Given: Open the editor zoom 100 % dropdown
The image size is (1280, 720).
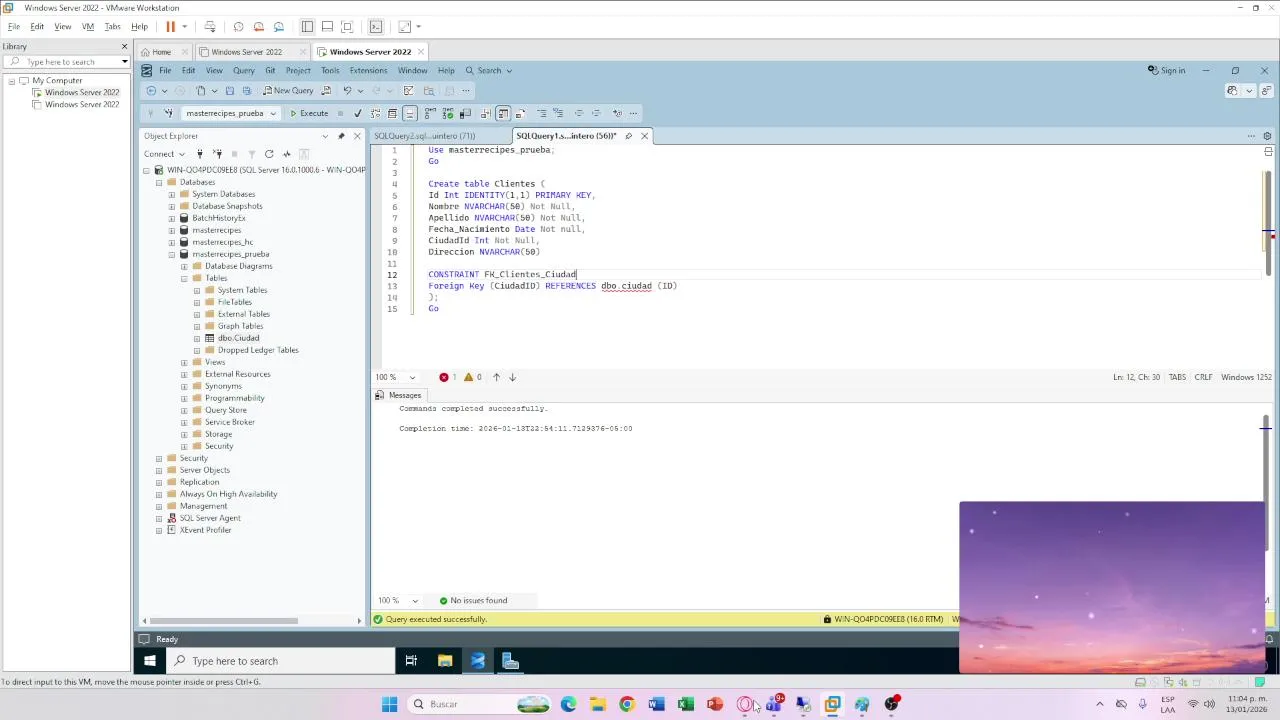Looking at the screenshot, I should [x=412, y=377].
